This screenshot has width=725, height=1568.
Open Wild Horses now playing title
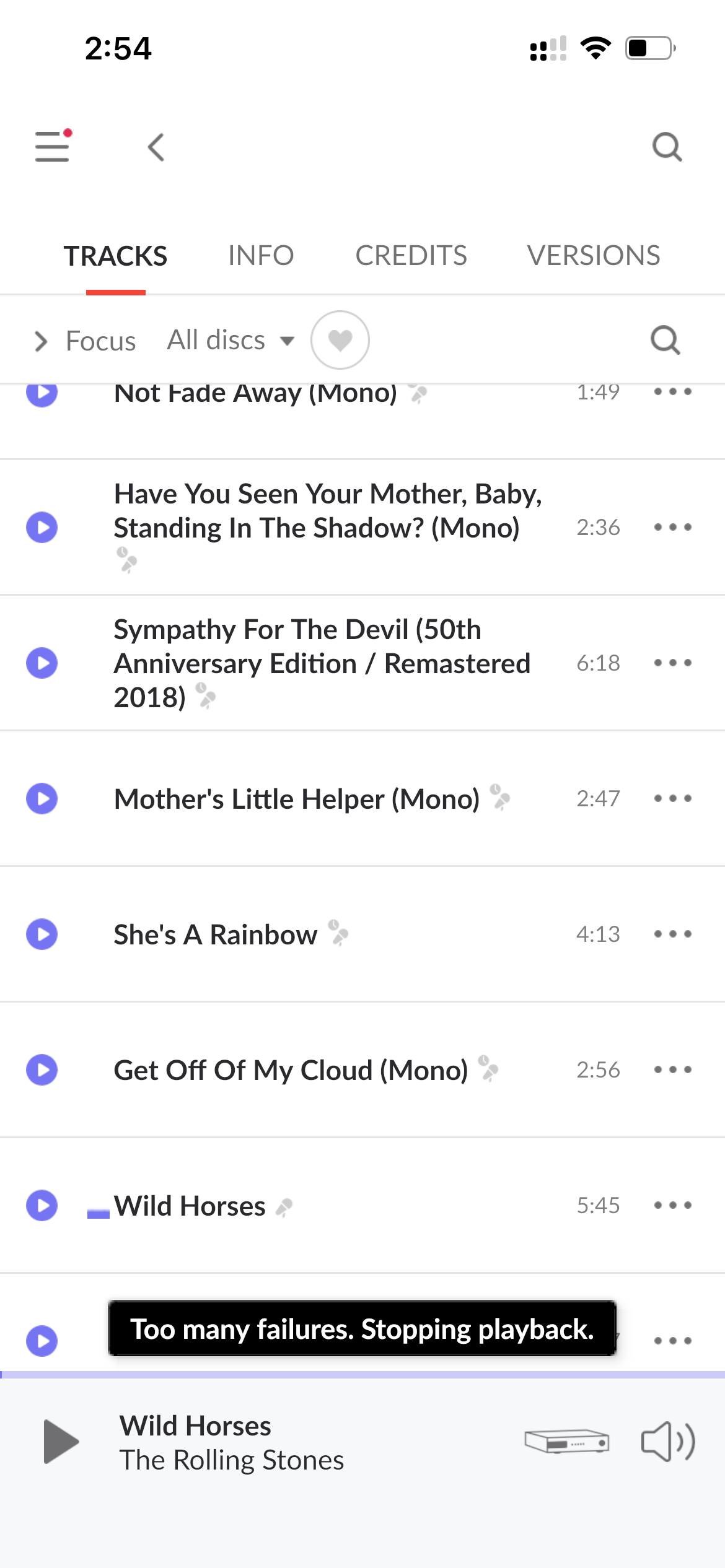(195, 1426)
